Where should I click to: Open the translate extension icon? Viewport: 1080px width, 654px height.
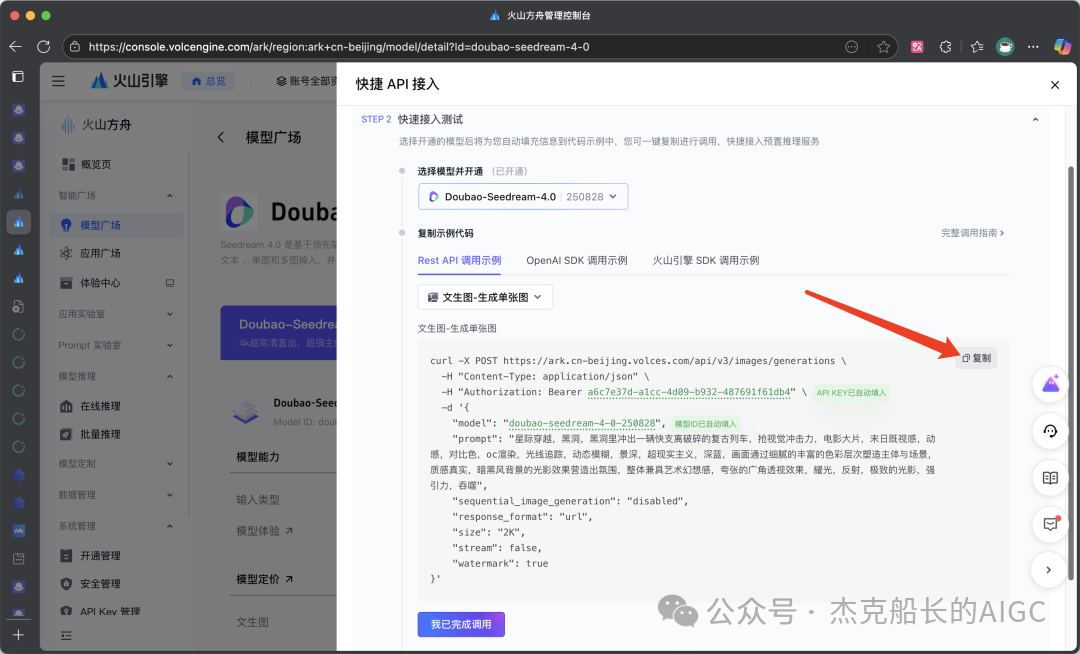[x=917, y=47]
